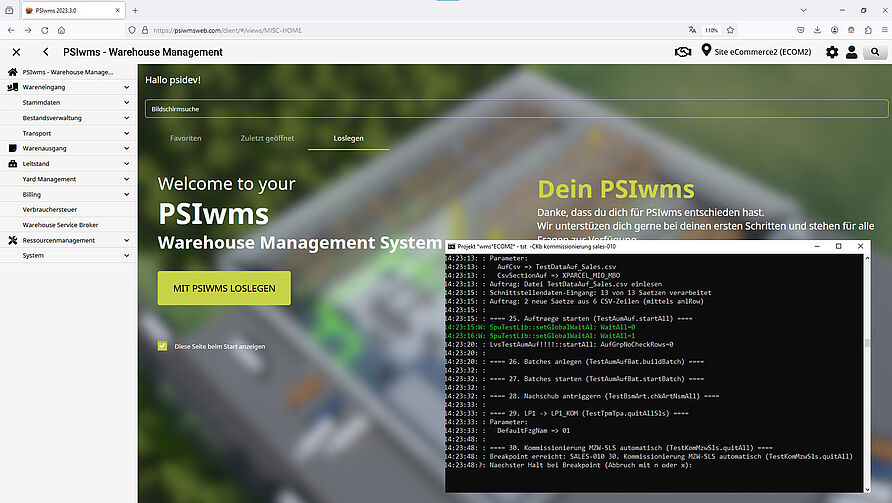
Task: Click the Site eCommerce2 (ECOM2) label
Action: tap(763, 52)
